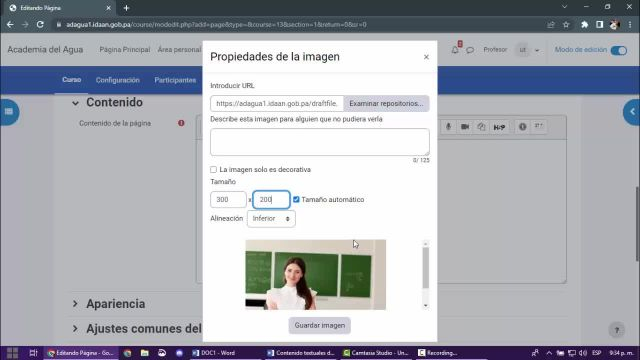Click the help question mark button
Image resolution: width=640 pixels, height=360 pixels.
pyautogui.click(x=617, y=330)
